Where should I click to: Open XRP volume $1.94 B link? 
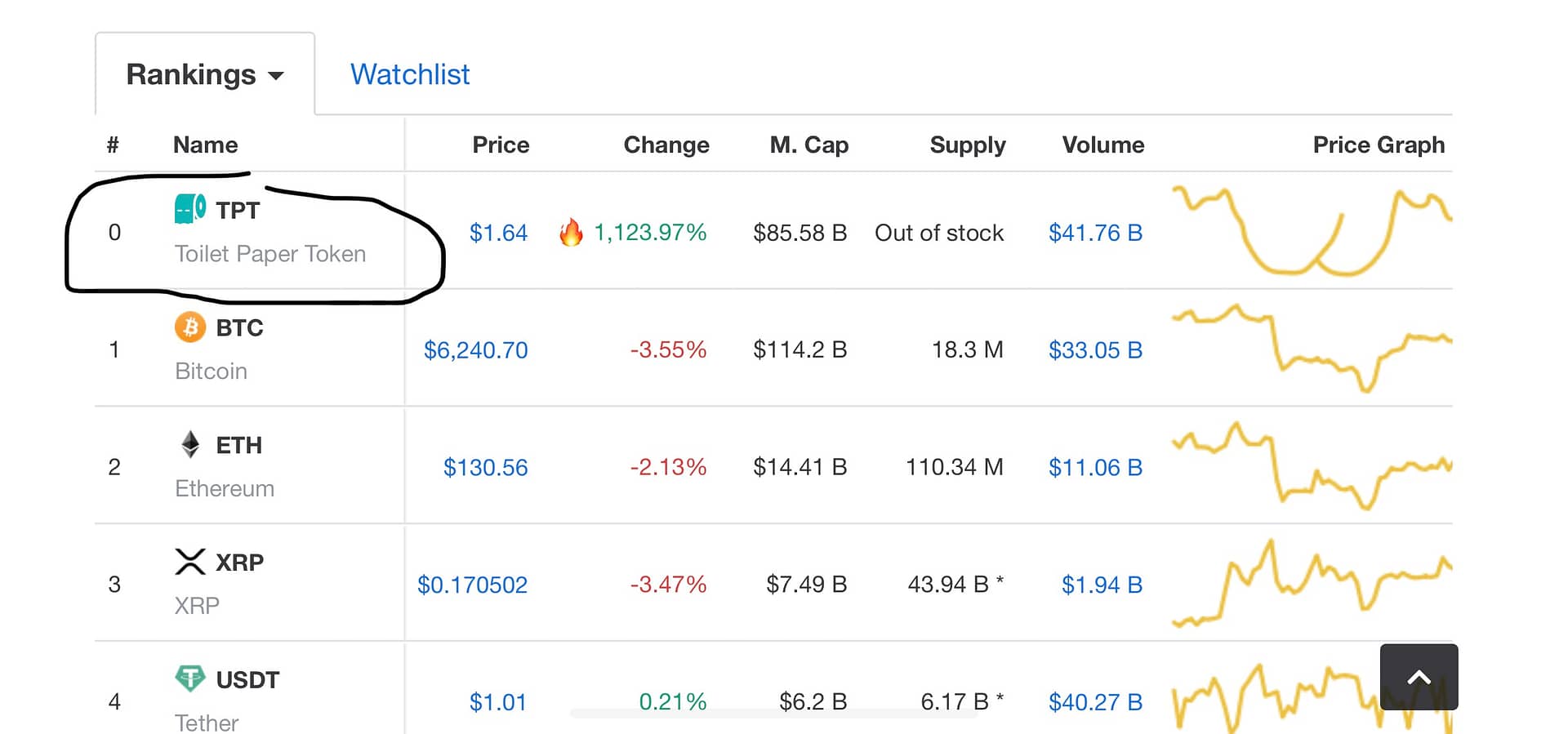[x=1102, y=585]
